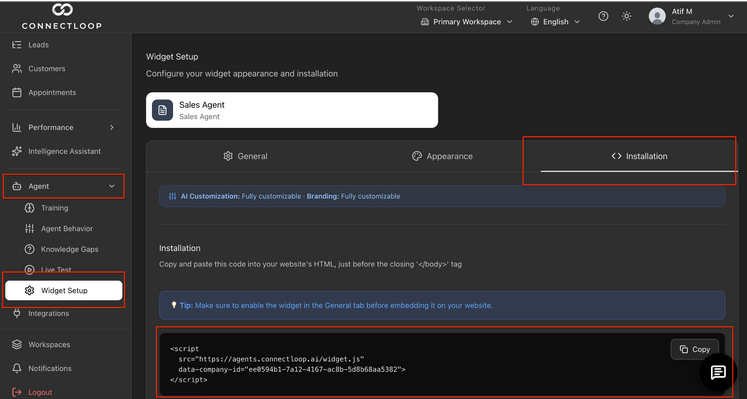
Task: Click the widget.js src URL line
Action: point(272,359)
